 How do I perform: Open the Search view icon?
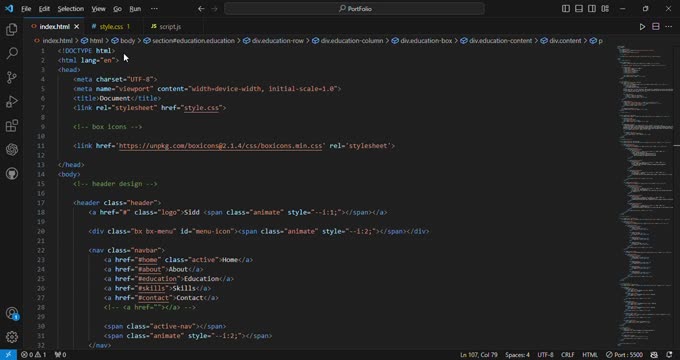click(x=12, y=53)
